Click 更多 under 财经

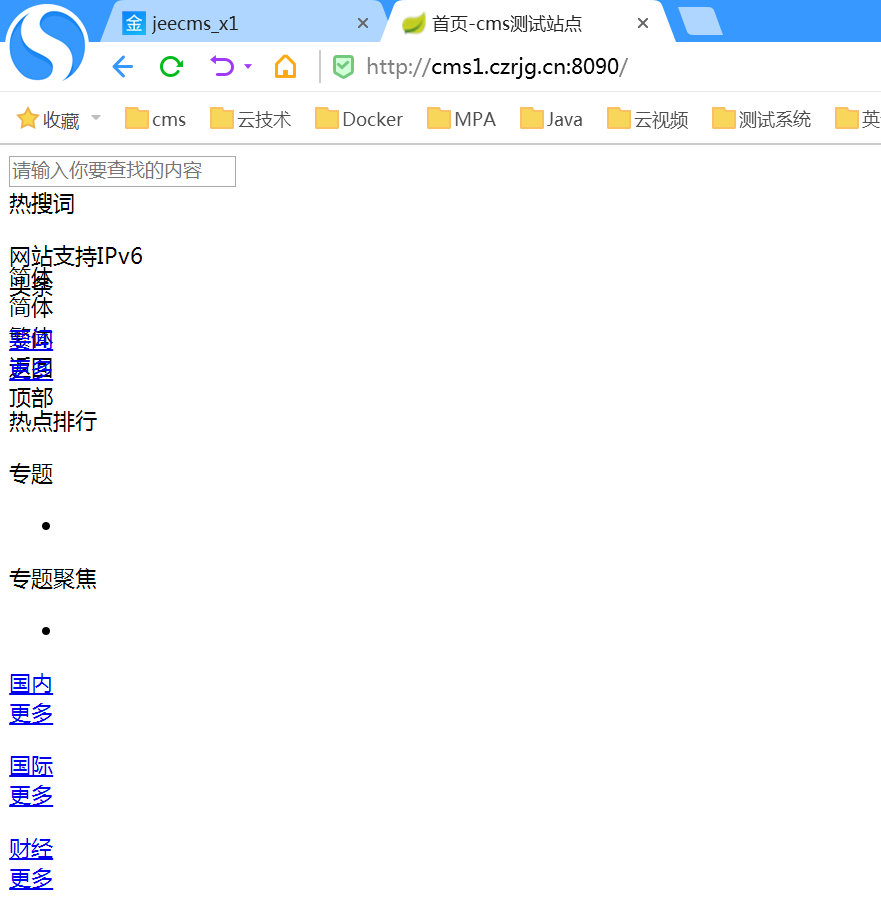point(32,879)
